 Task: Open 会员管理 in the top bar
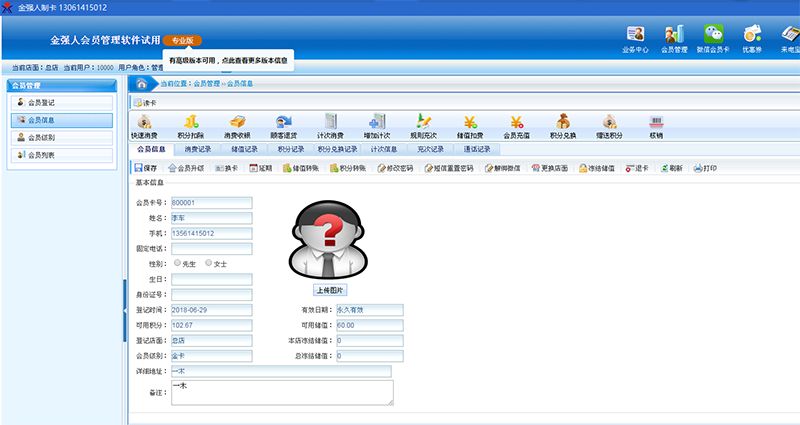point(674,40)
